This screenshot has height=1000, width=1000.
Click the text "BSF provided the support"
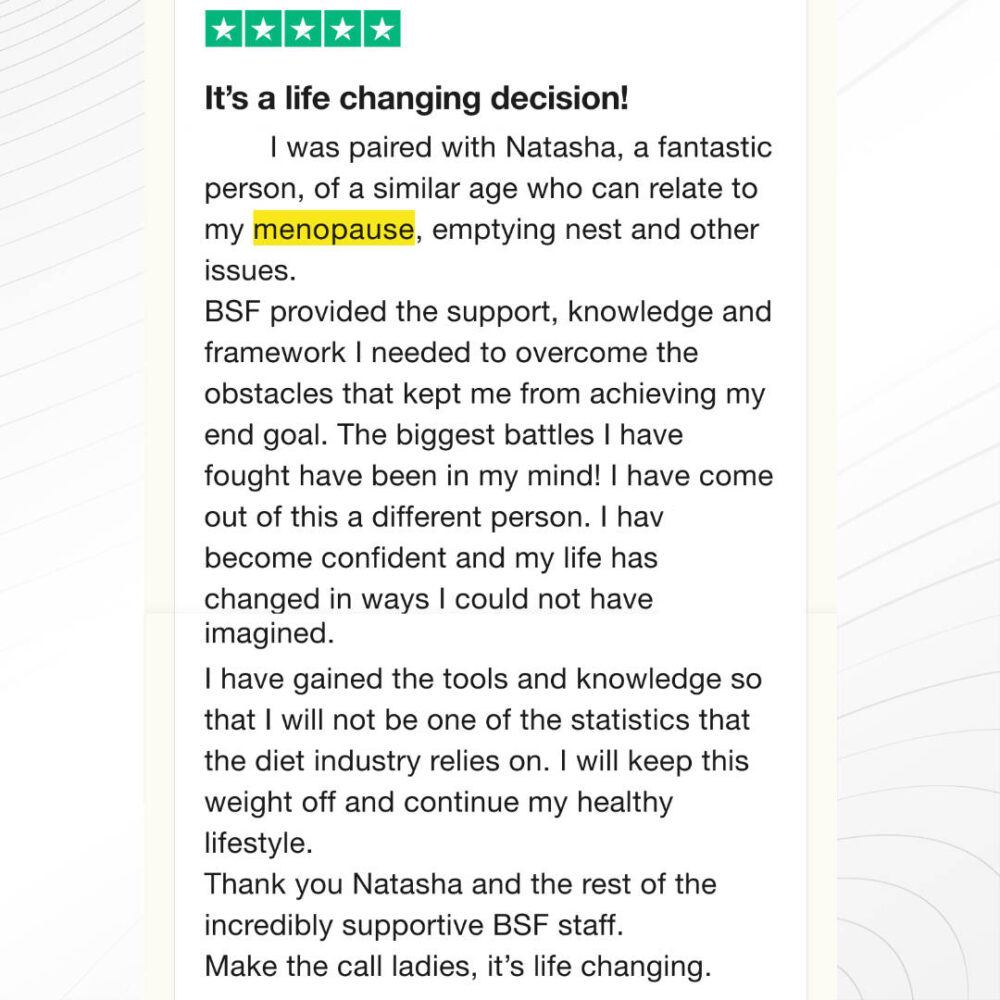[381, 312]
